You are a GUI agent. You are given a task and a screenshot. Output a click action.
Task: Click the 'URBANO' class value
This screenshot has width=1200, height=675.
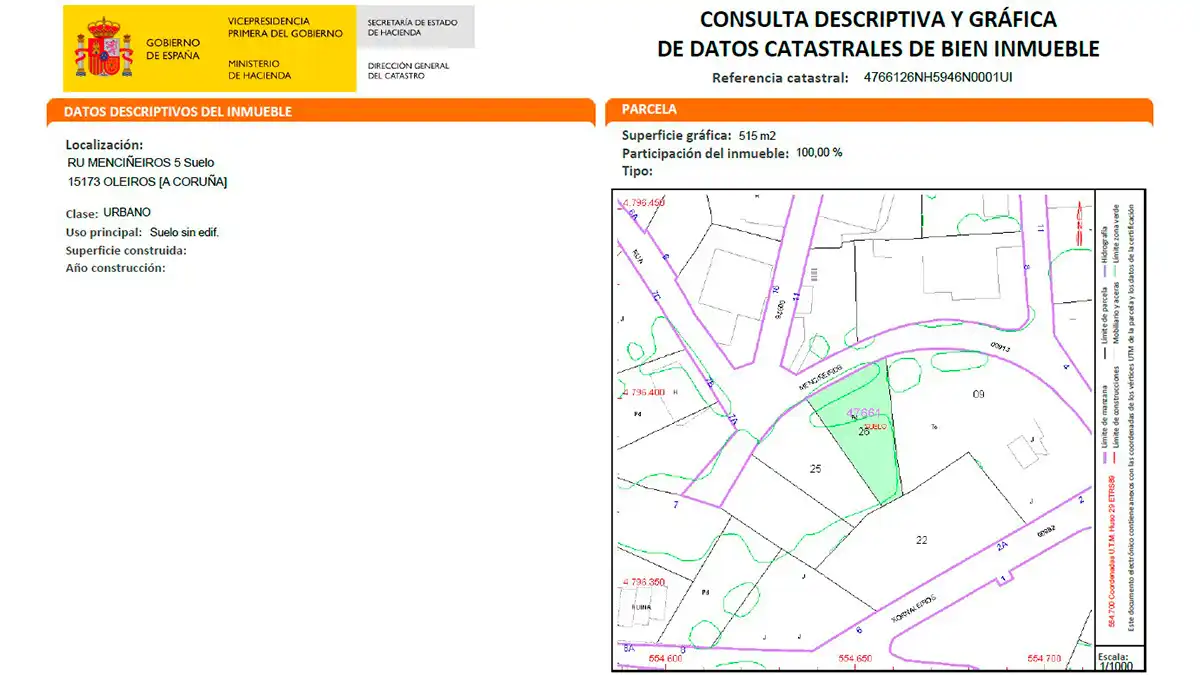(x=127, y=212)
